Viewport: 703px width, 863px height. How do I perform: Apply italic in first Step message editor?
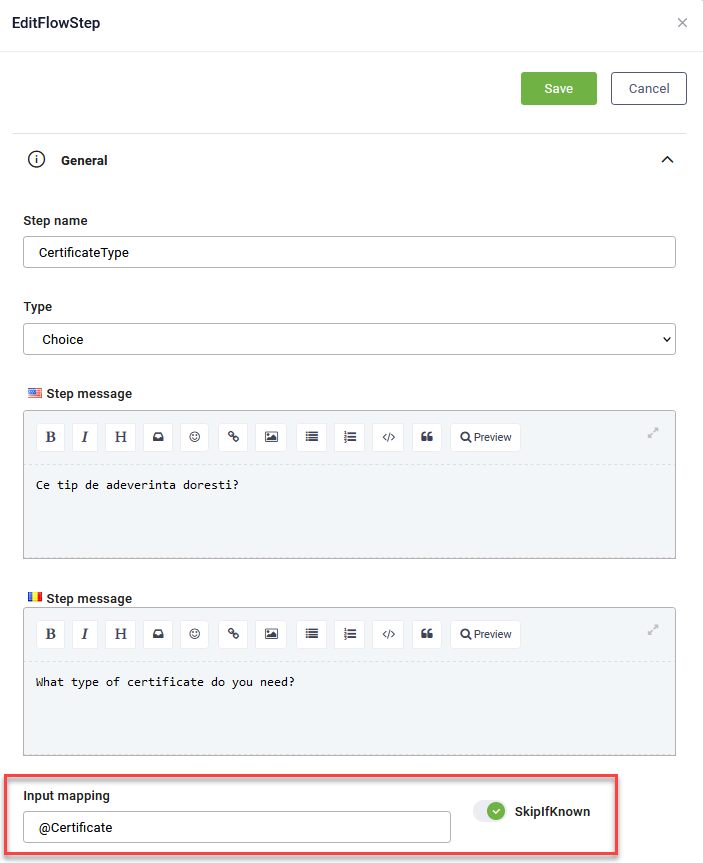85,437
